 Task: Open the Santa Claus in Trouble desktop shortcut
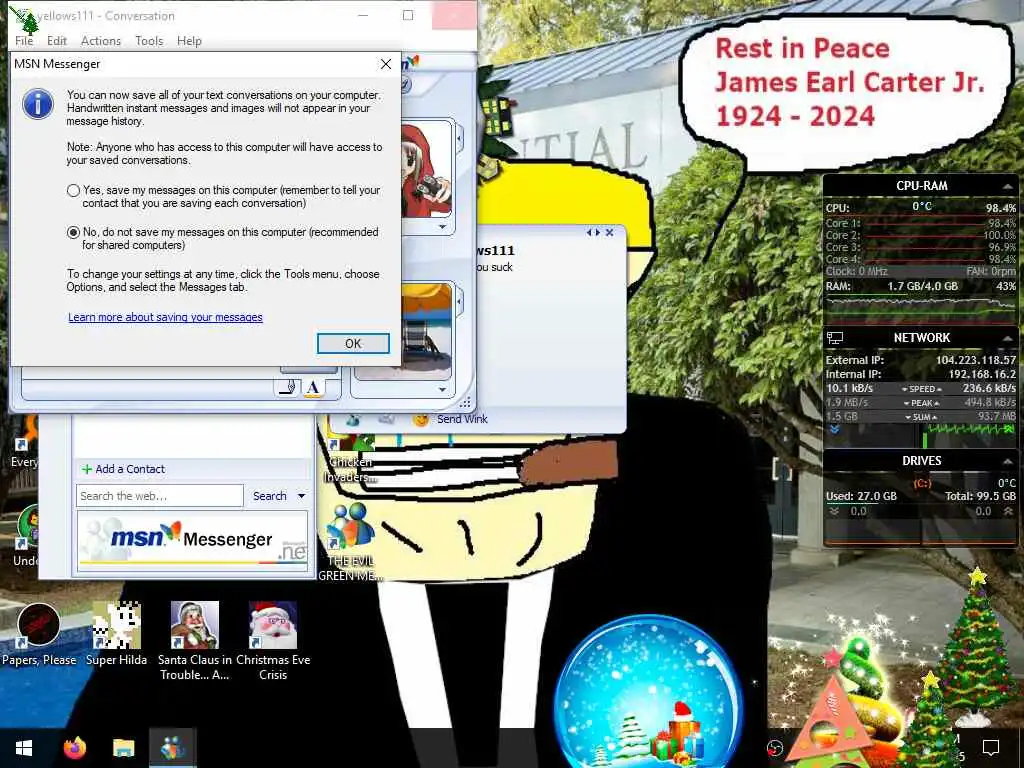[195, 640]
